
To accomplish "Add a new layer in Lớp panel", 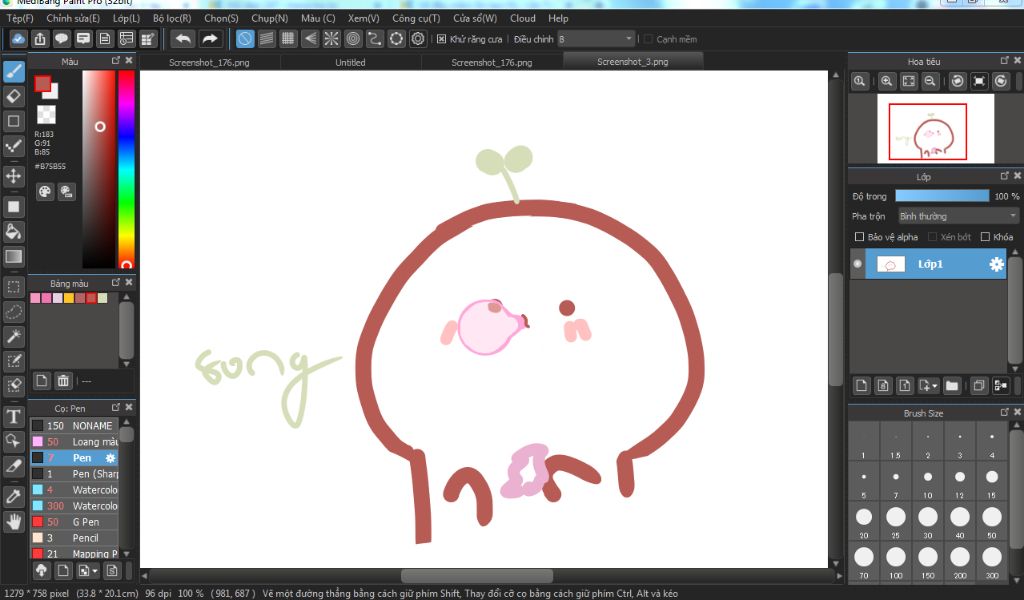I will point(861,385).
